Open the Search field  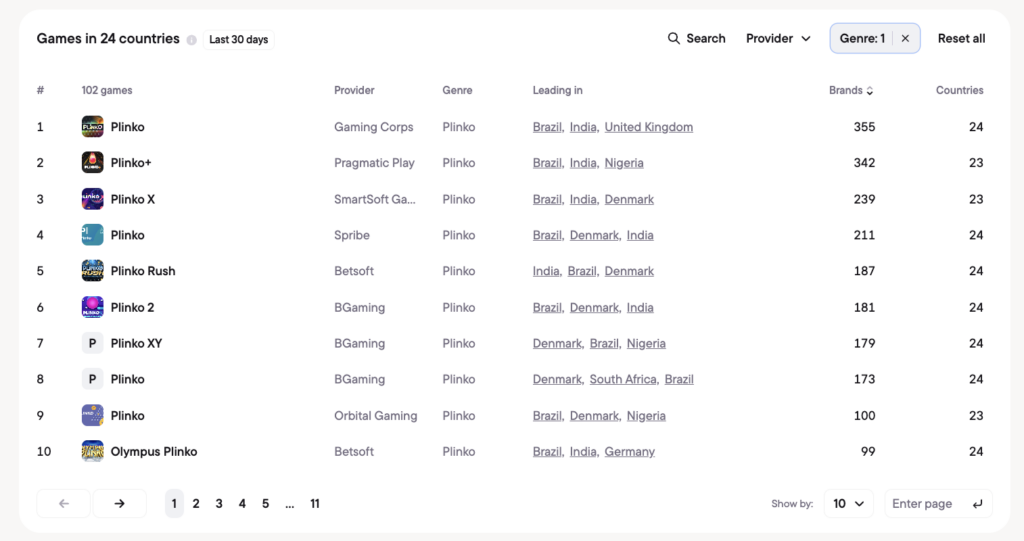tap(696, 39)
